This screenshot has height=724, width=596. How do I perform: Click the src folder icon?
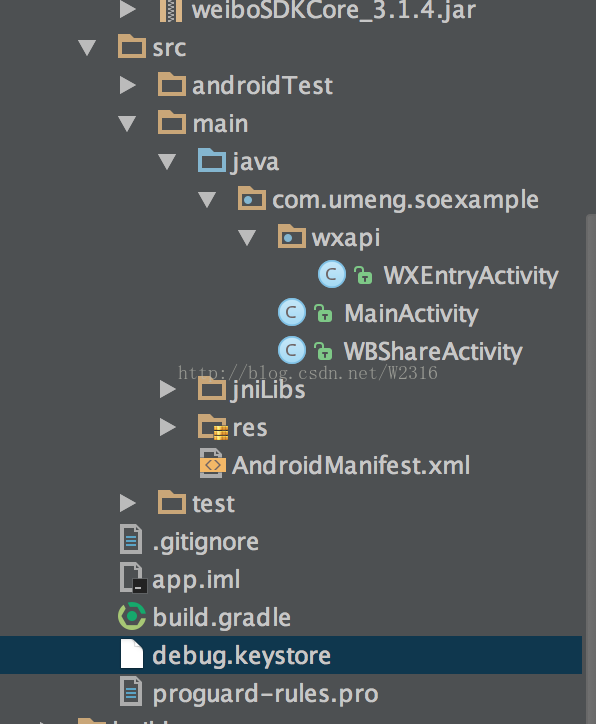point(132,46)
